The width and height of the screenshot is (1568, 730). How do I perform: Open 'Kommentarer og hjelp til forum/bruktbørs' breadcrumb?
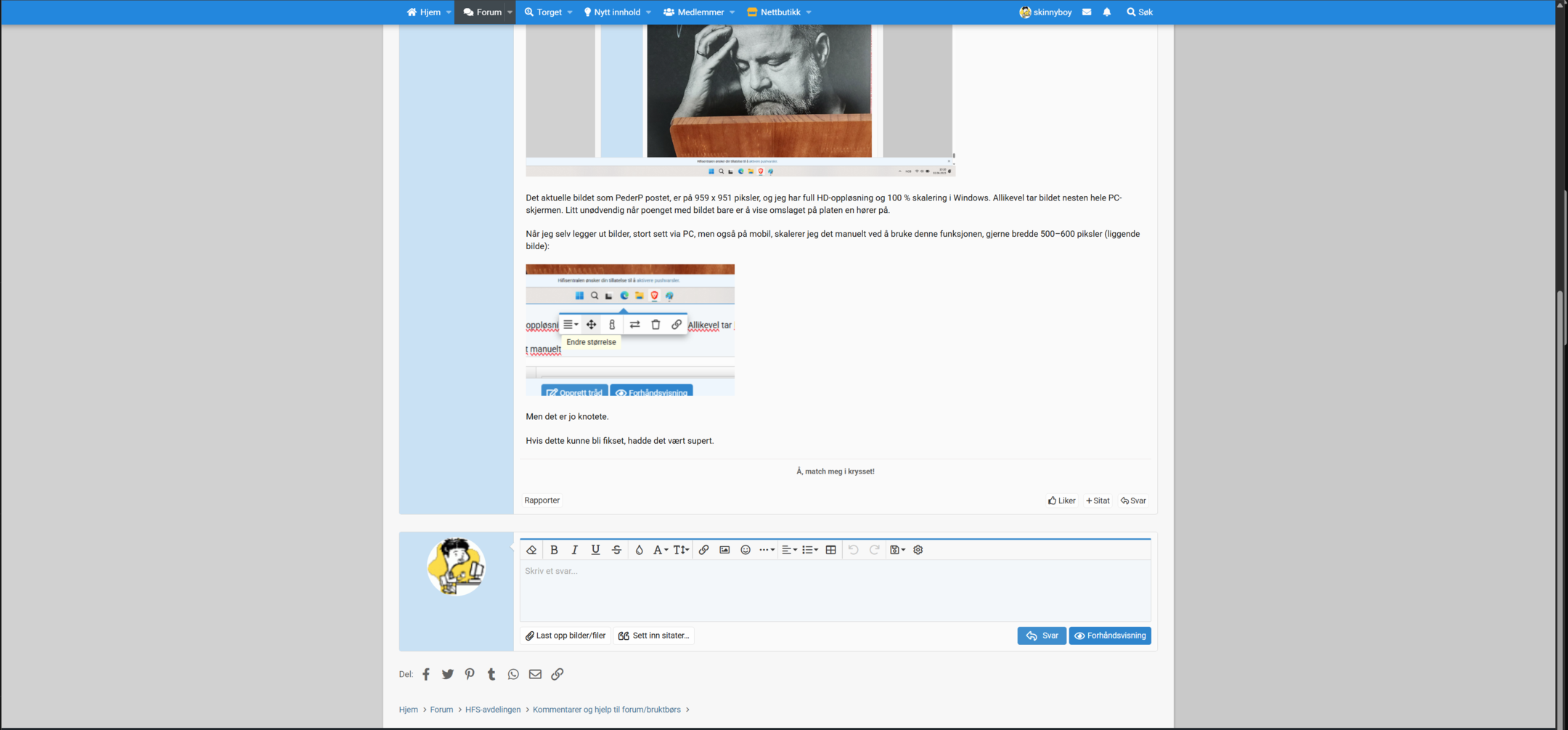pyautogui.click(x=607, y=710)
